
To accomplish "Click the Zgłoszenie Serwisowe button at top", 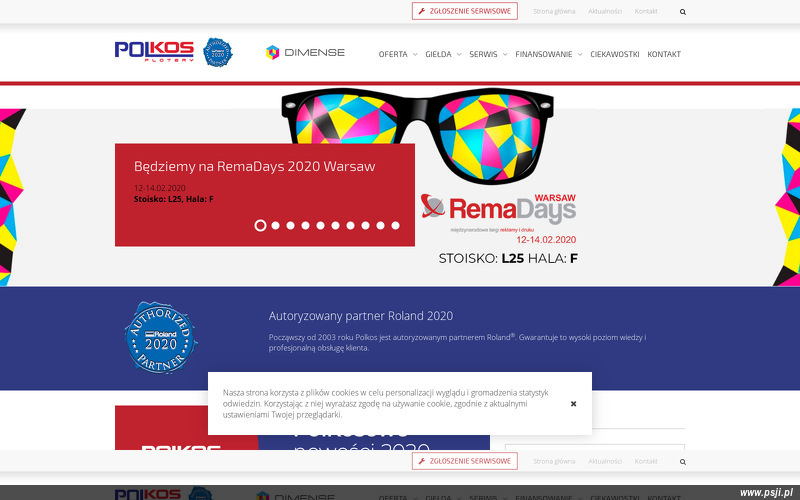I will click(465, 11).
